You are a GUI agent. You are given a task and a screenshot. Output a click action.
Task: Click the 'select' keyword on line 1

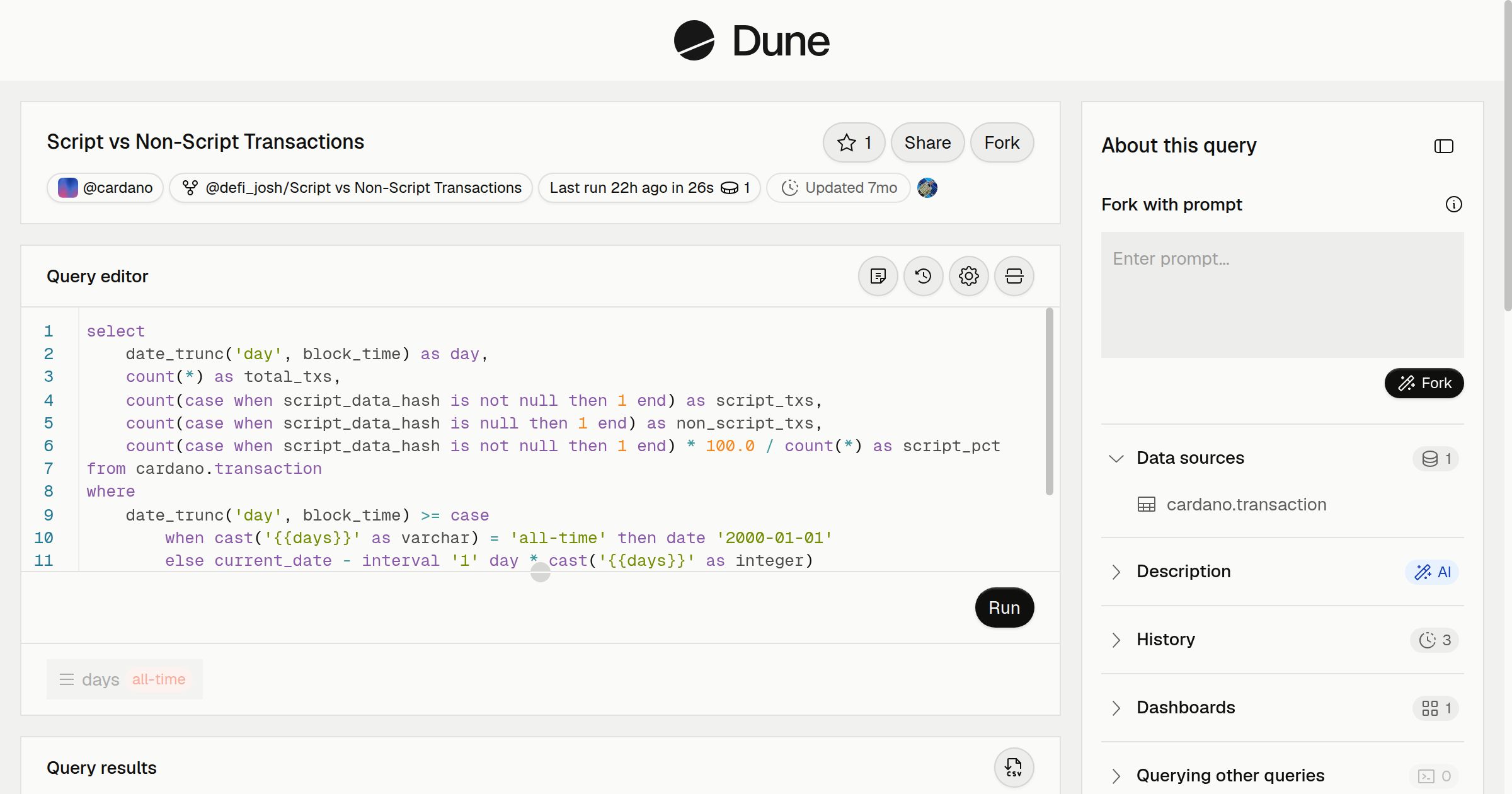coord(116,331)
